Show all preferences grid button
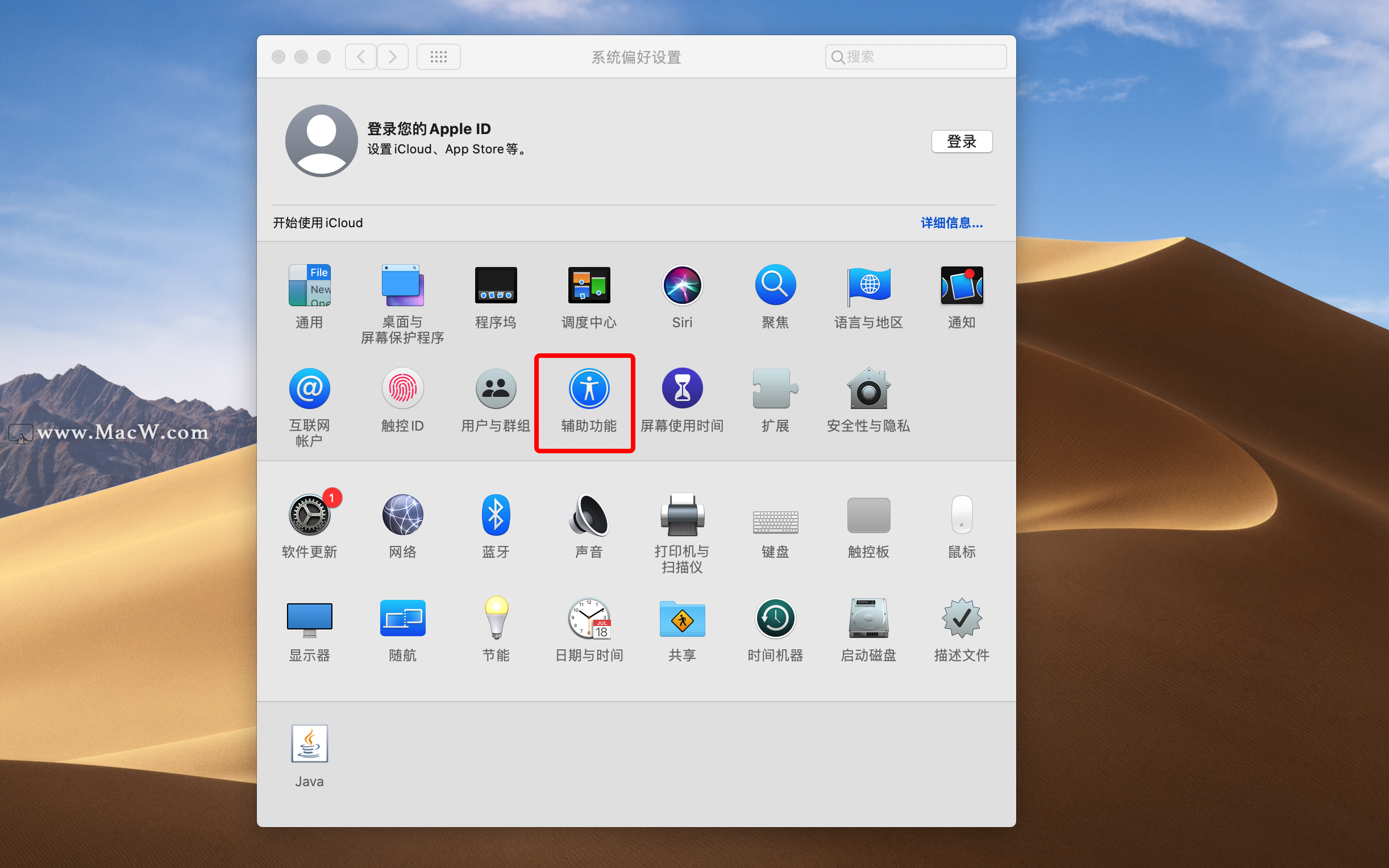Image resolution: width=1389 pixels, height=868 pixels. pos(439,57)
